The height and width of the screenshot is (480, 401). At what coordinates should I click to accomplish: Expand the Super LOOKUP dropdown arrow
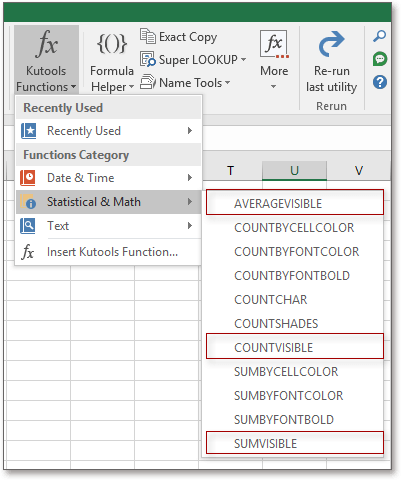[243, 60]
